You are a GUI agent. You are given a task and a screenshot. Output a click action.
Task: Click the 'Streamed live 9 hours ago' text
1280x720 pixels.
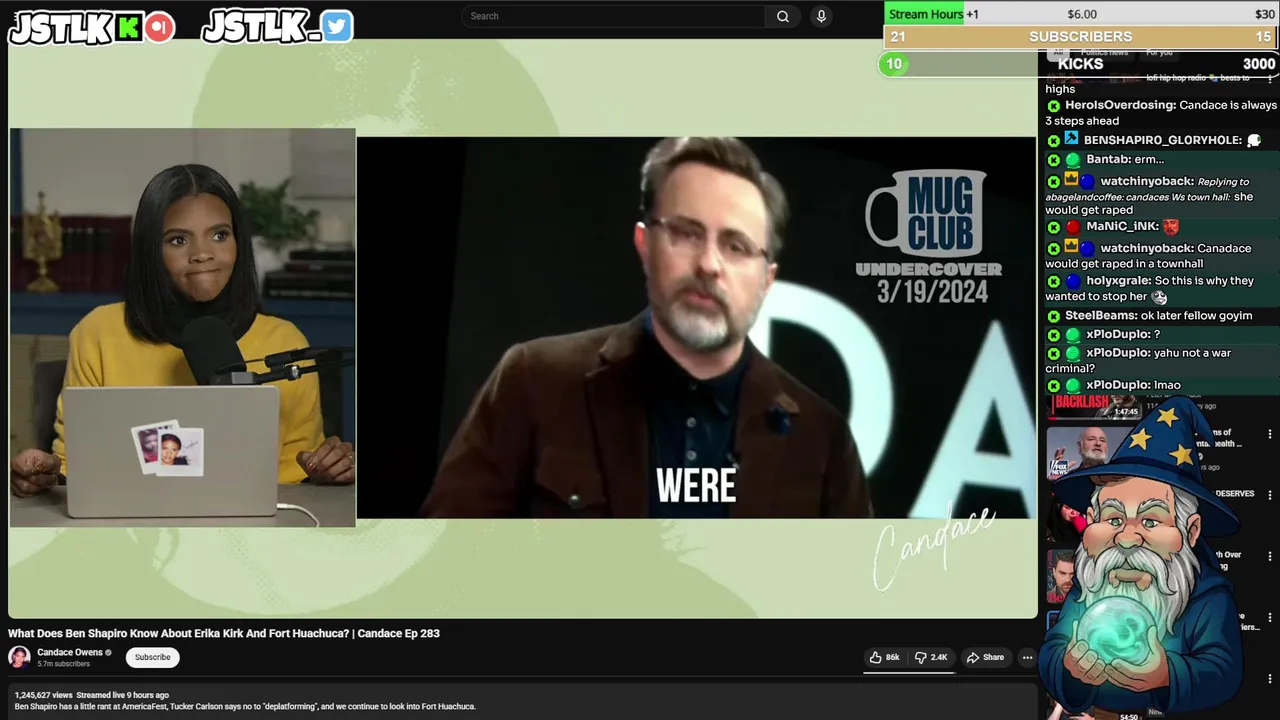pyautogui.click(x=122, y=695)
